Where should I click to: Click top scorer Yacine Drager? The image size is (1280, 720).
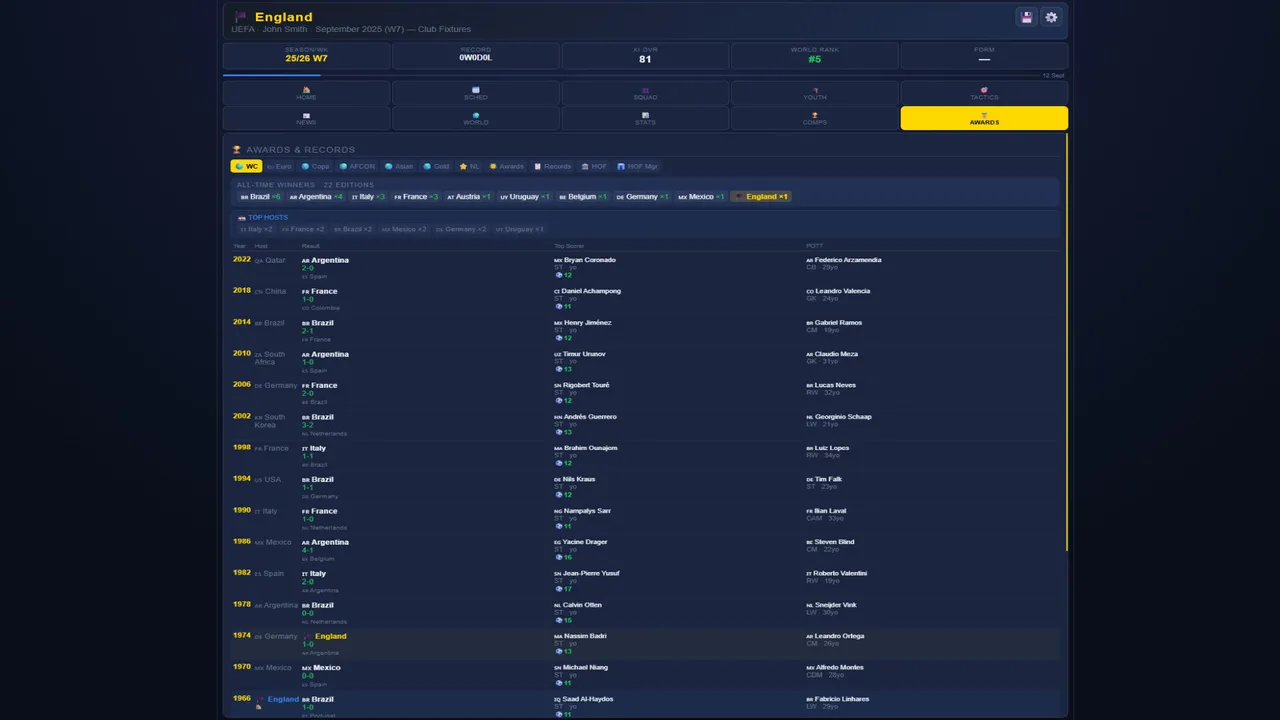[585, 542]
